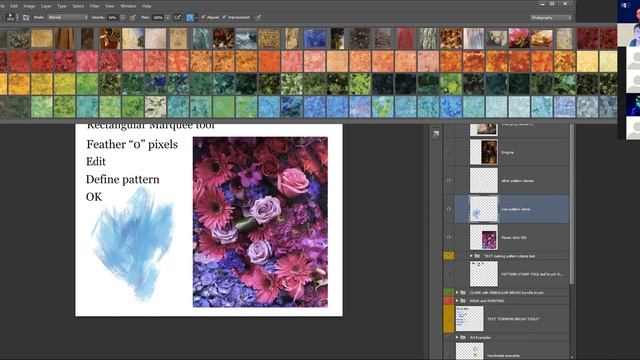This screenshot has width=640, height=360.
Task: Open the Opacity slider arrow
Action: click(122, 18)
